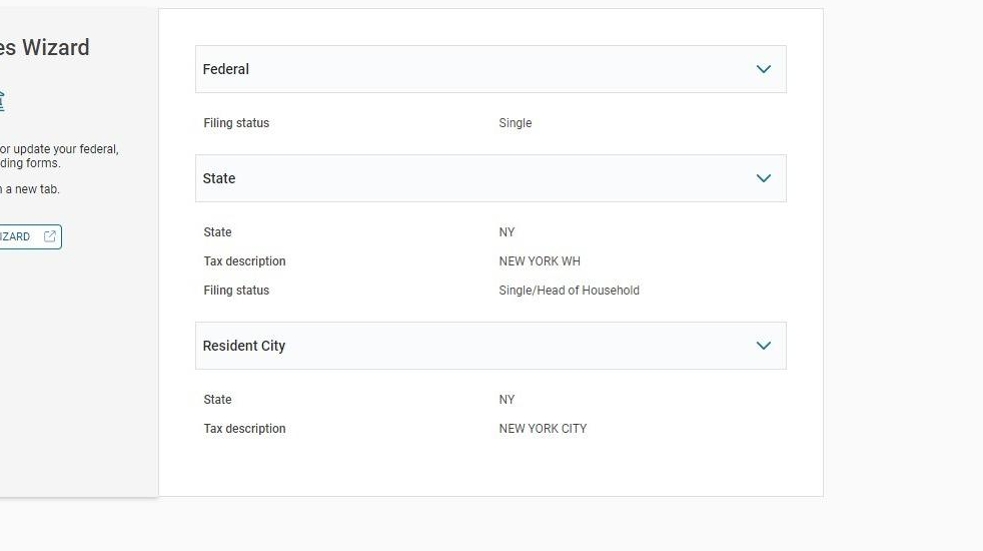The width and height of the screenshot is (983, 551).
Task: Select the Federal filing status value Single
Action: [x=515, y=123]
